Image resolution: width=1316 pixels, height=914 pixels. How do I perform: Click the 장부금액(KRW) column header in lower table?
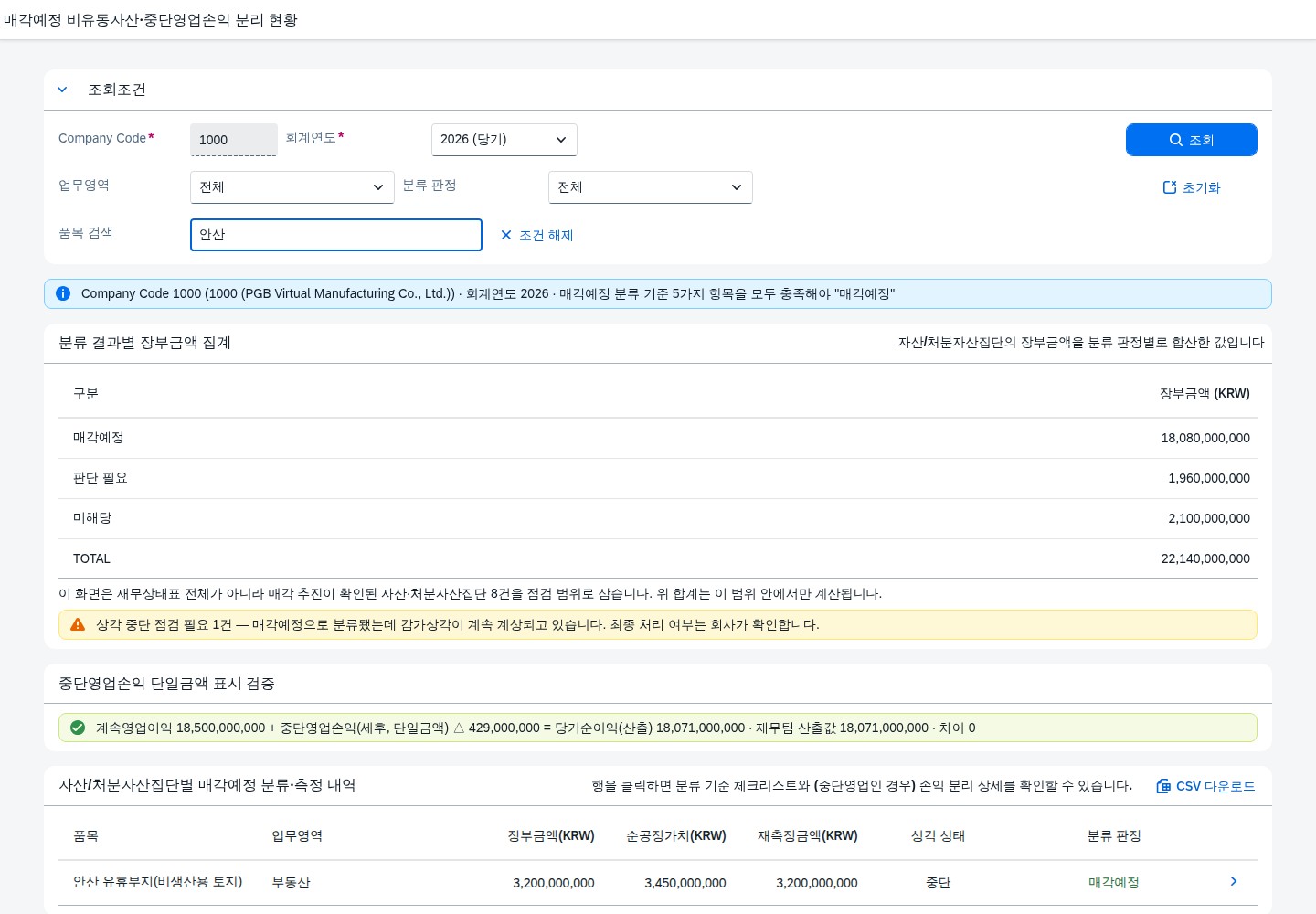(x=551, y=836)
